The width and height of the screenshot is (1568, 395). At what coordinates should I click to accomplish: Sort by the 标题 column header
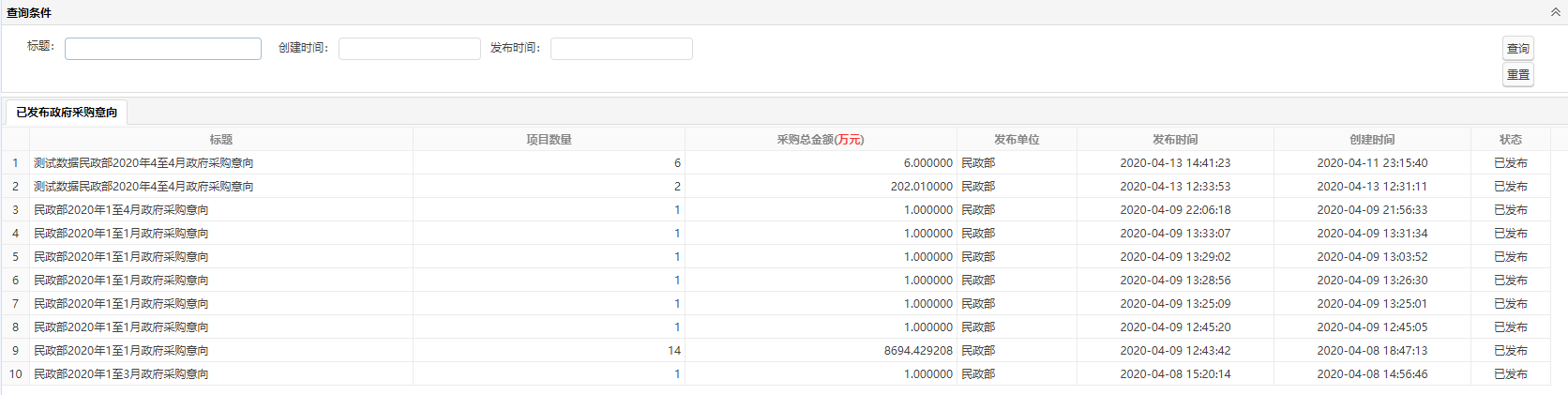tap(221, 140)
